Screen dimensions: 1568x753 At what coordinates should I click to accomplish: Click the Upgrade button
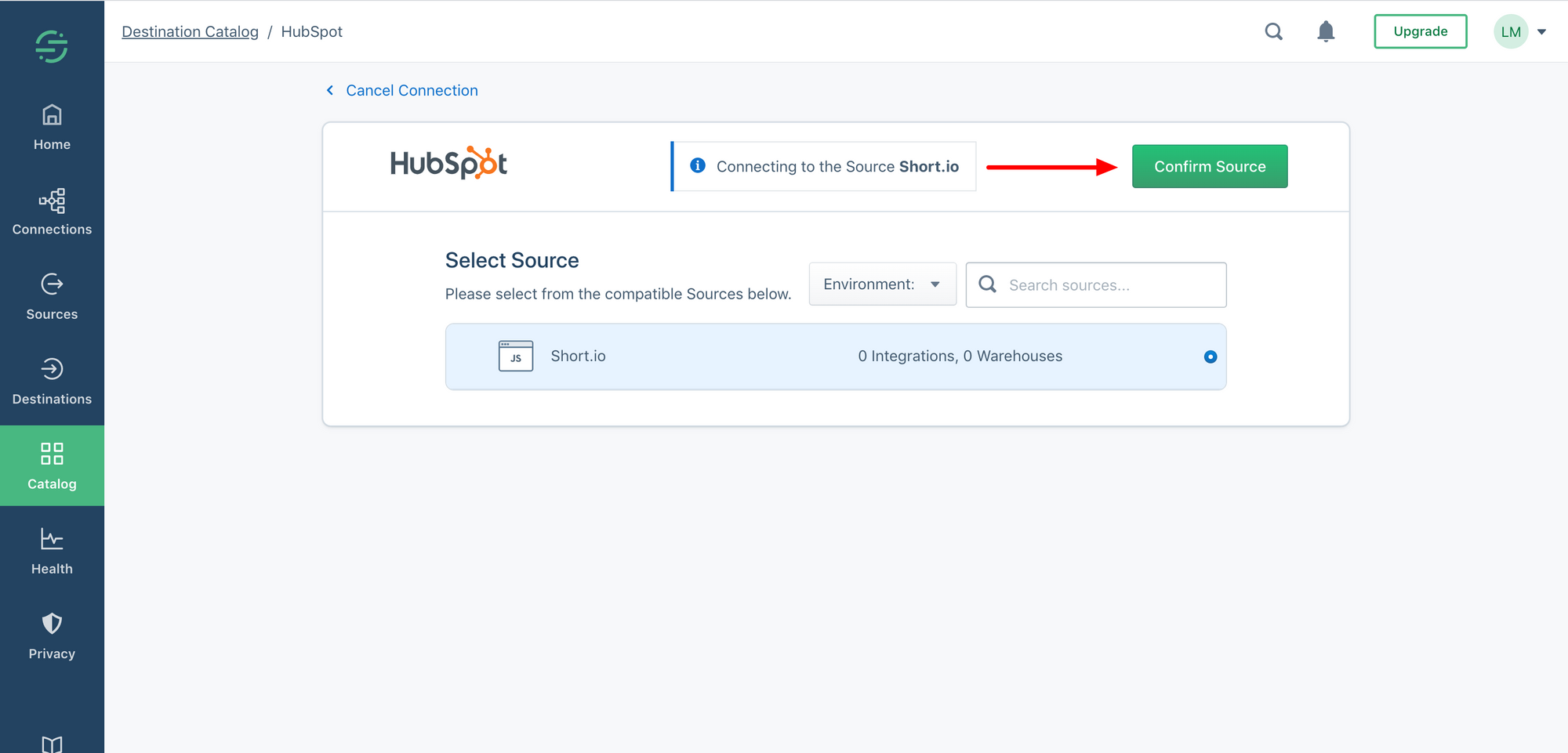(x=1420, y=31)
